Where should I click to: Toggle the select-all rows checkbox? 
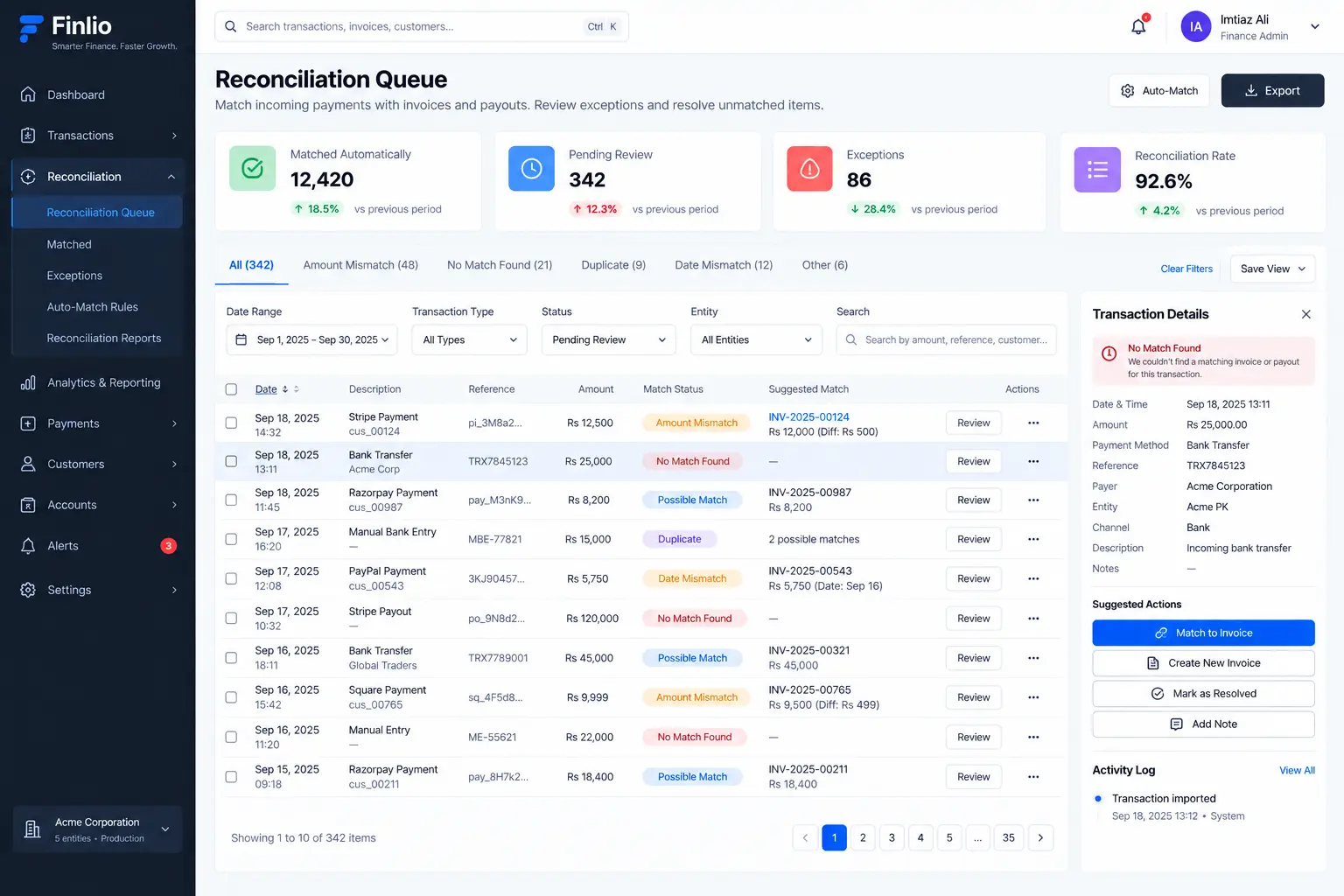pos(231,389)
